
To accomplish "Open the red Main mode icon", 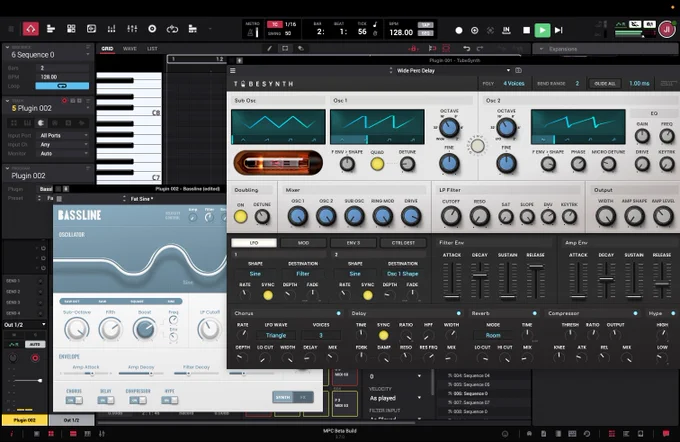I will (30, 29).
